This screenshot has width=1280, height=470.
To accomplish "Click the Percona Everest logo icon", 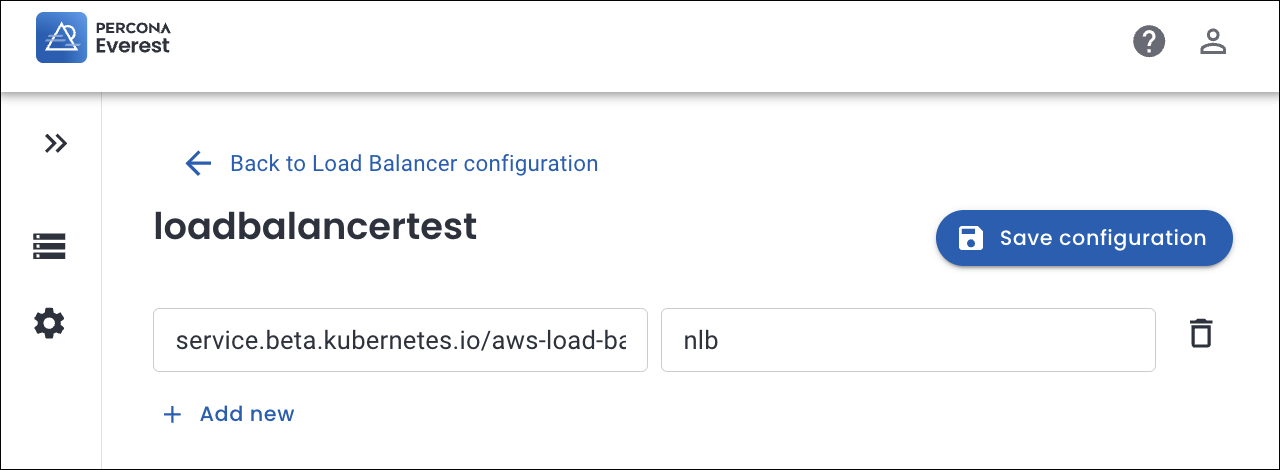I will click(x=61, y=38).
